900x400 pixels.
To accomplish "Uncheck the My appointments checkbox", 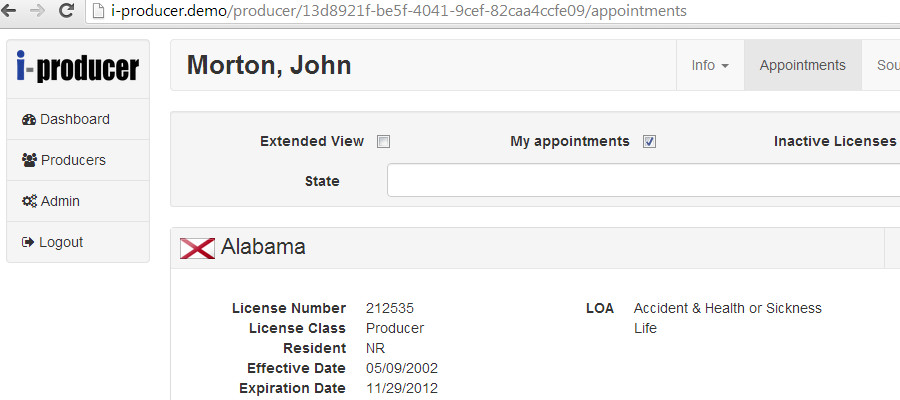I will [x=649, y=142].
